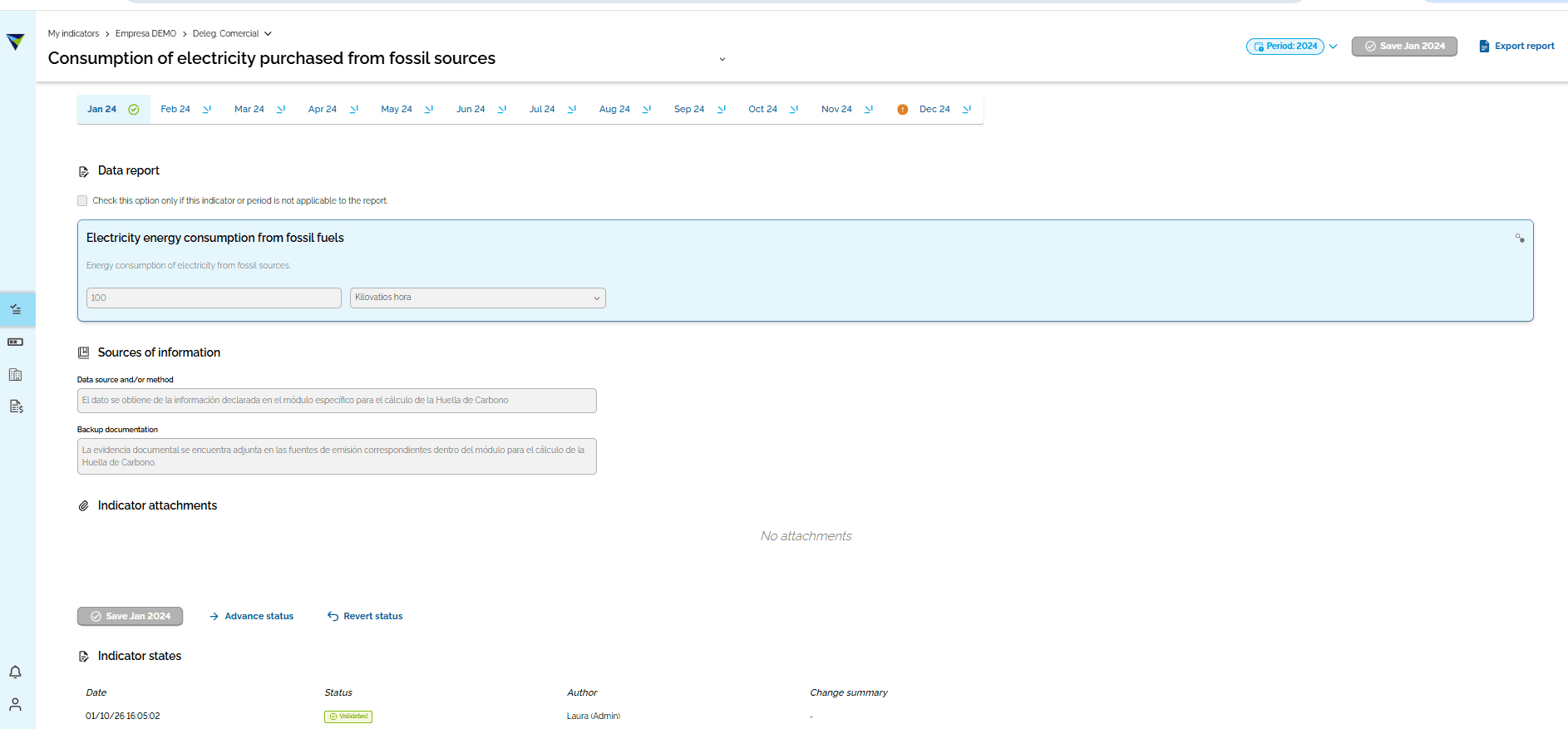1568x729 pixels.
Task: Click the settings icon in the electricity card
Action: pyautogui.click(x=1520, y=239)
